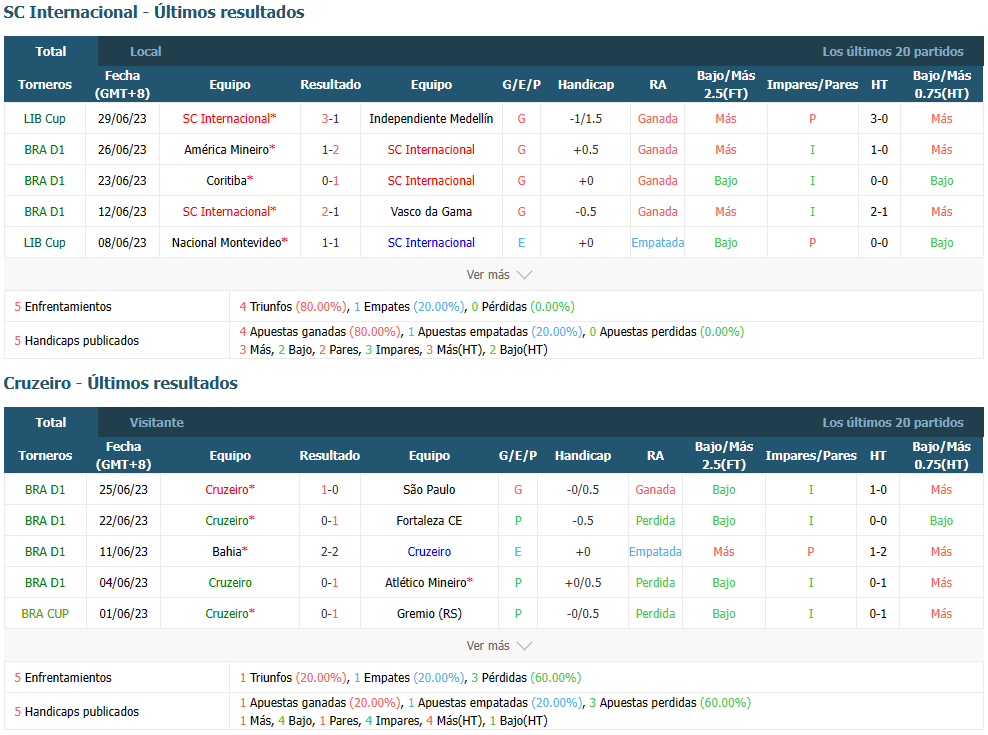Click BRA D1 in the 25/06/23 row
This screenshot has width=988, height=735.
[45, 489]
